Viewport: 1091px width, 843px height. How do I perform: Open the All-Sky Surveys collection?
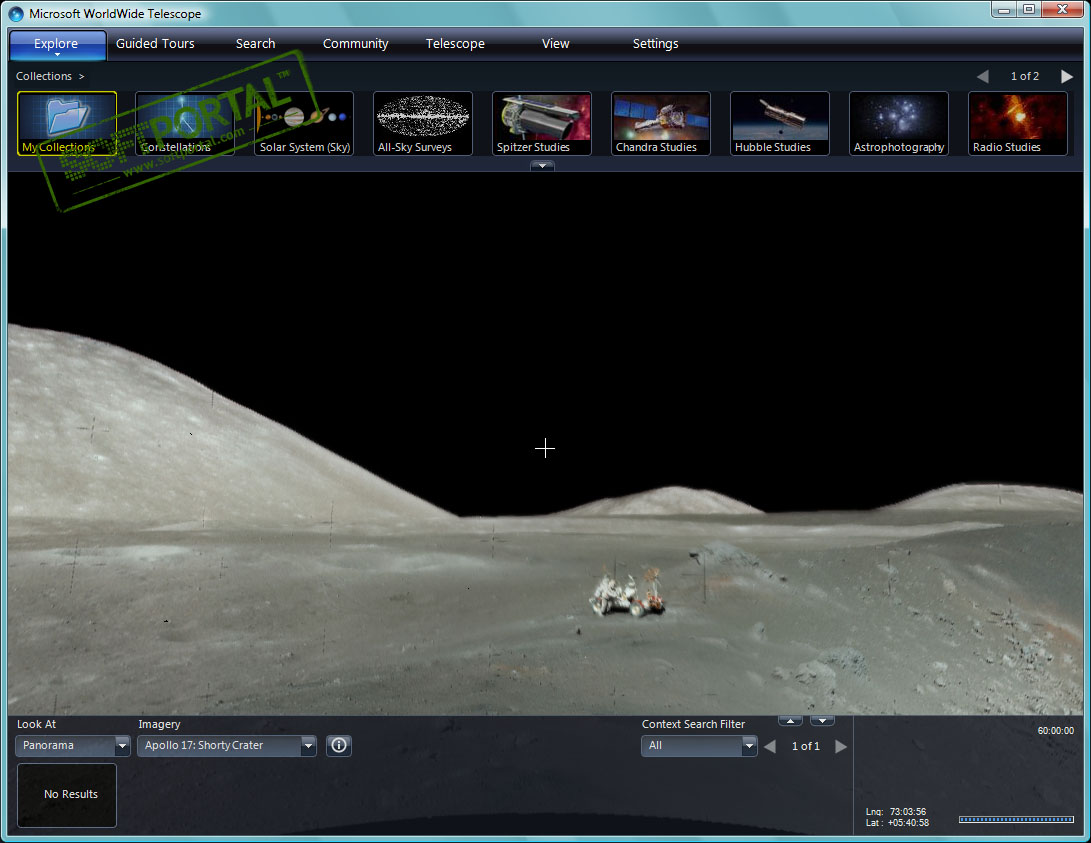[x=423, y=123]
